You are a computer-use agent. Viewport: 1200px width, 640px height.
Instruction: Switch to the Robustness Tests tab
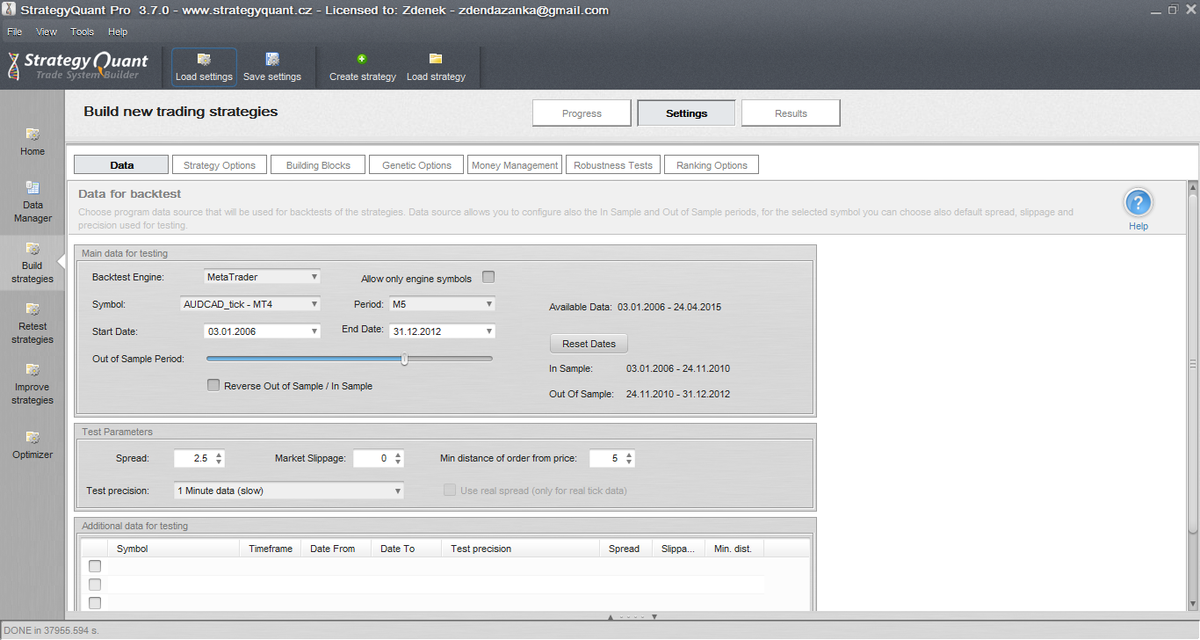point(613,165)
